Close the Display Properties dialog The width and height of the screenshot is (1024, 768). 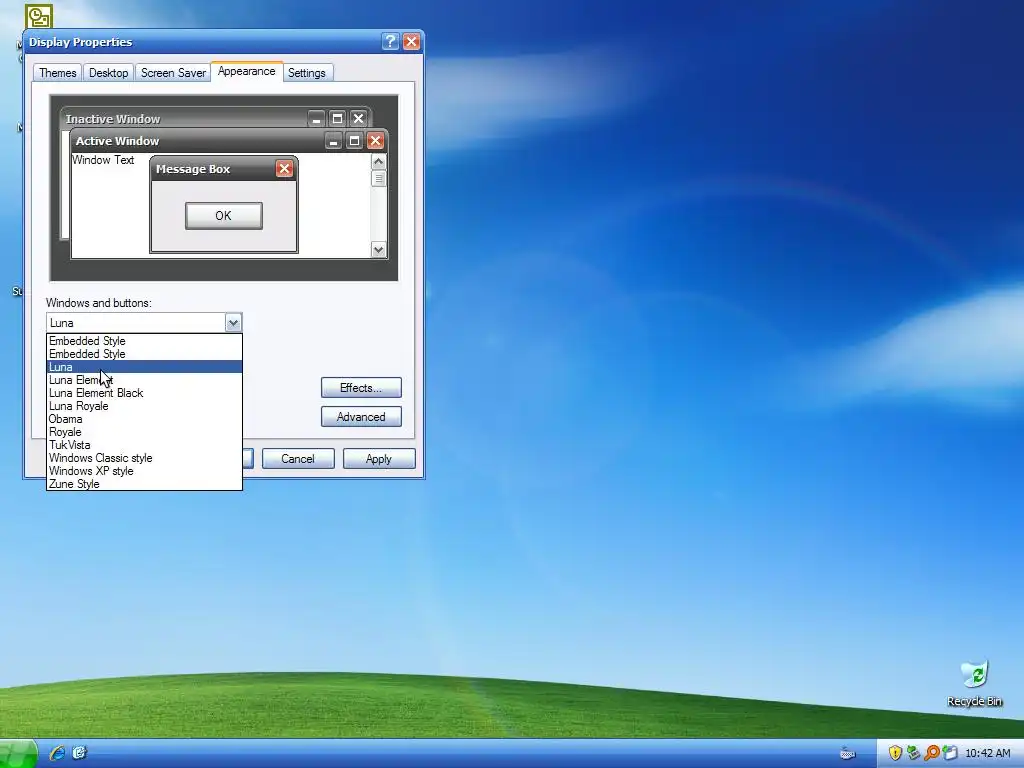click(411, 42)
